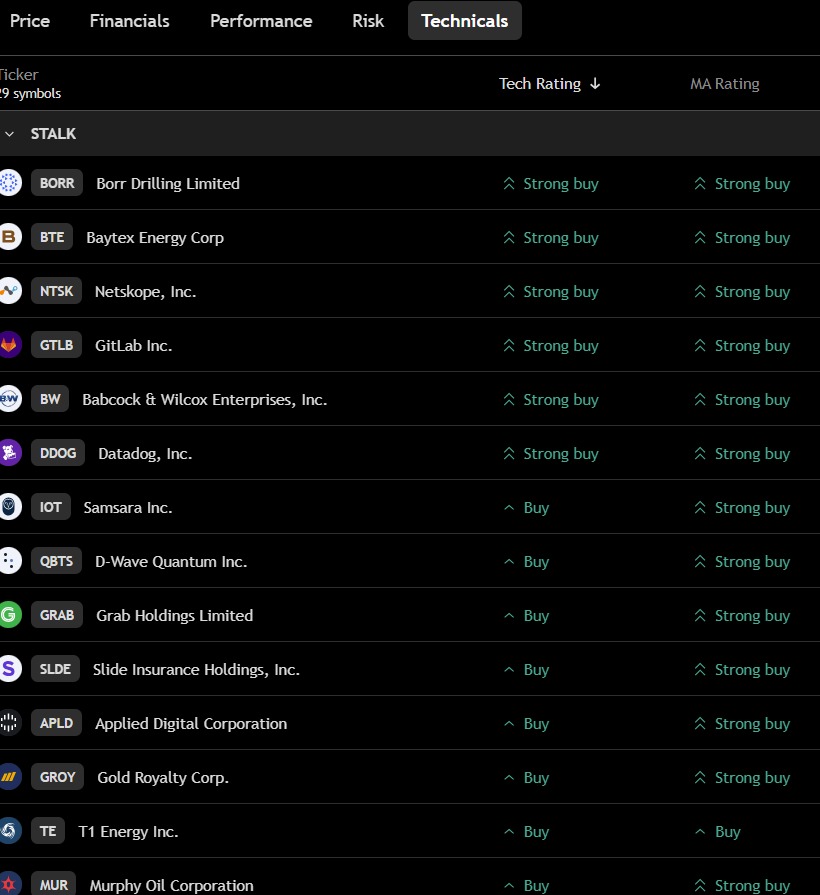Click D-Wave Quantum Inc. name

tap(171, 561)
